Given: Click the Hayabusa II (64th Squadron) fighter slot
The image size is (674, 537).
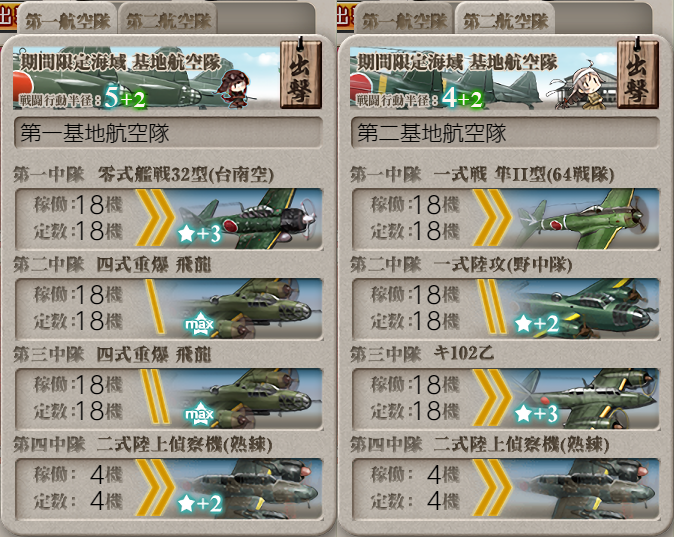Looking at the screenshot, I should [506, 219].
